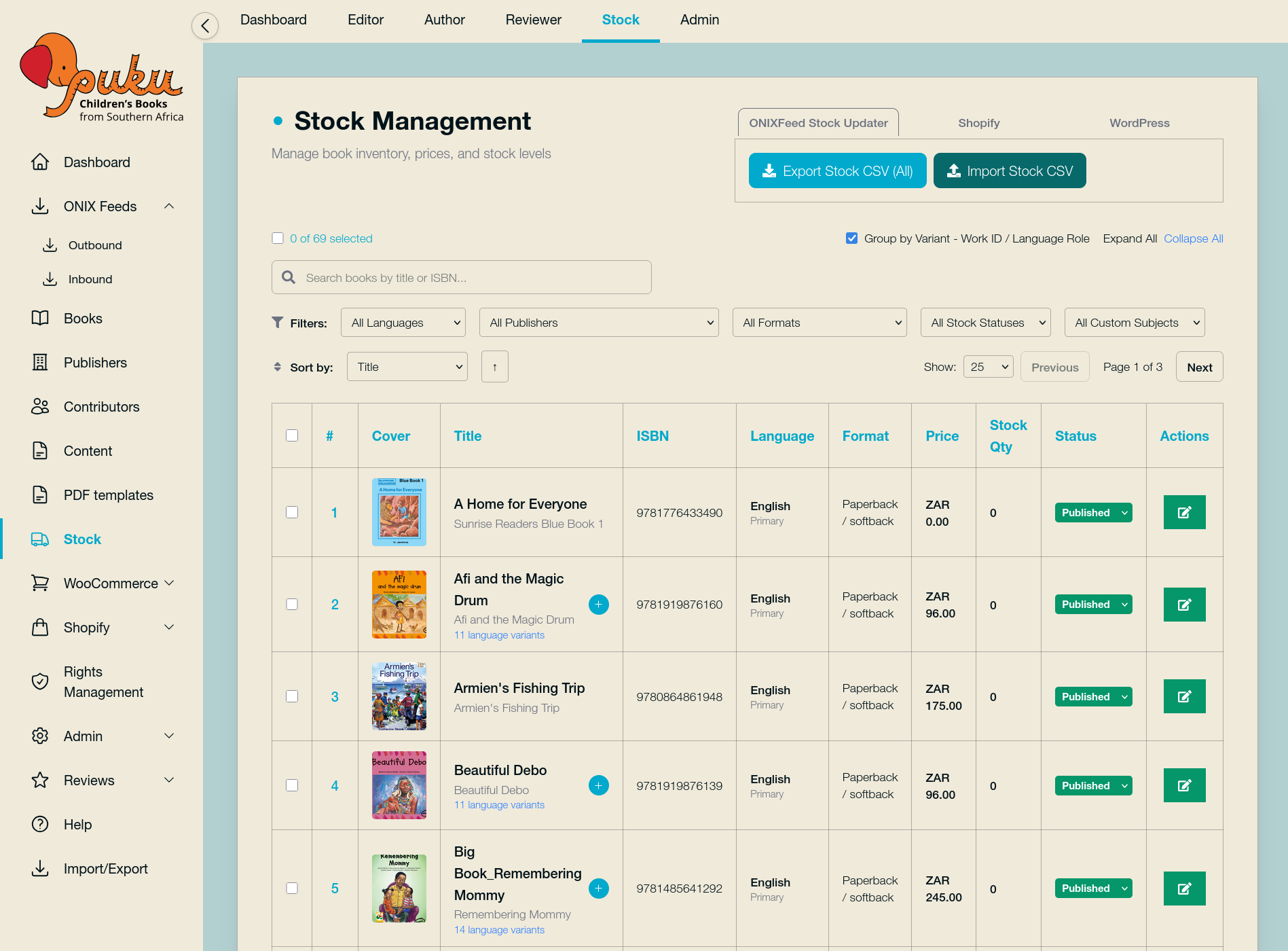This screenshot has width=1288, height=951.
Task: Click the Export Stock CSV (All) button
Action: point(837,171)
